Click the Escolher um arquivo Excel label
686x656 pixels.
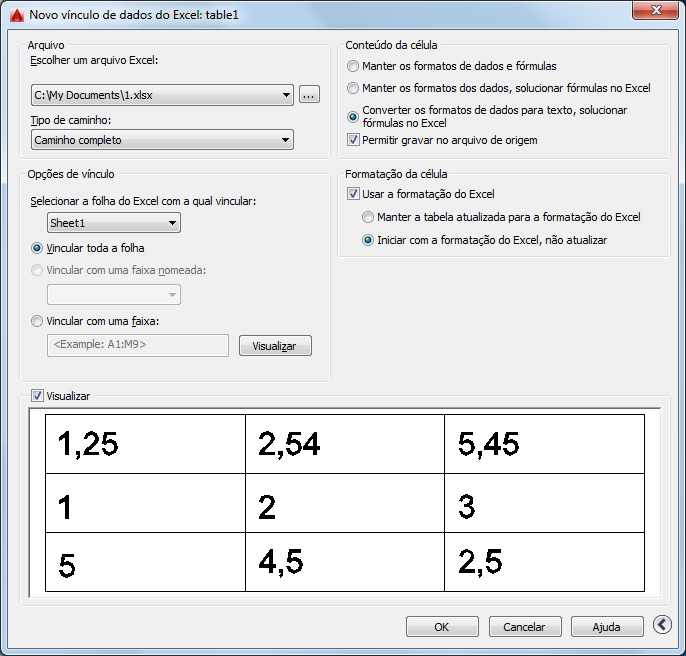94,60
